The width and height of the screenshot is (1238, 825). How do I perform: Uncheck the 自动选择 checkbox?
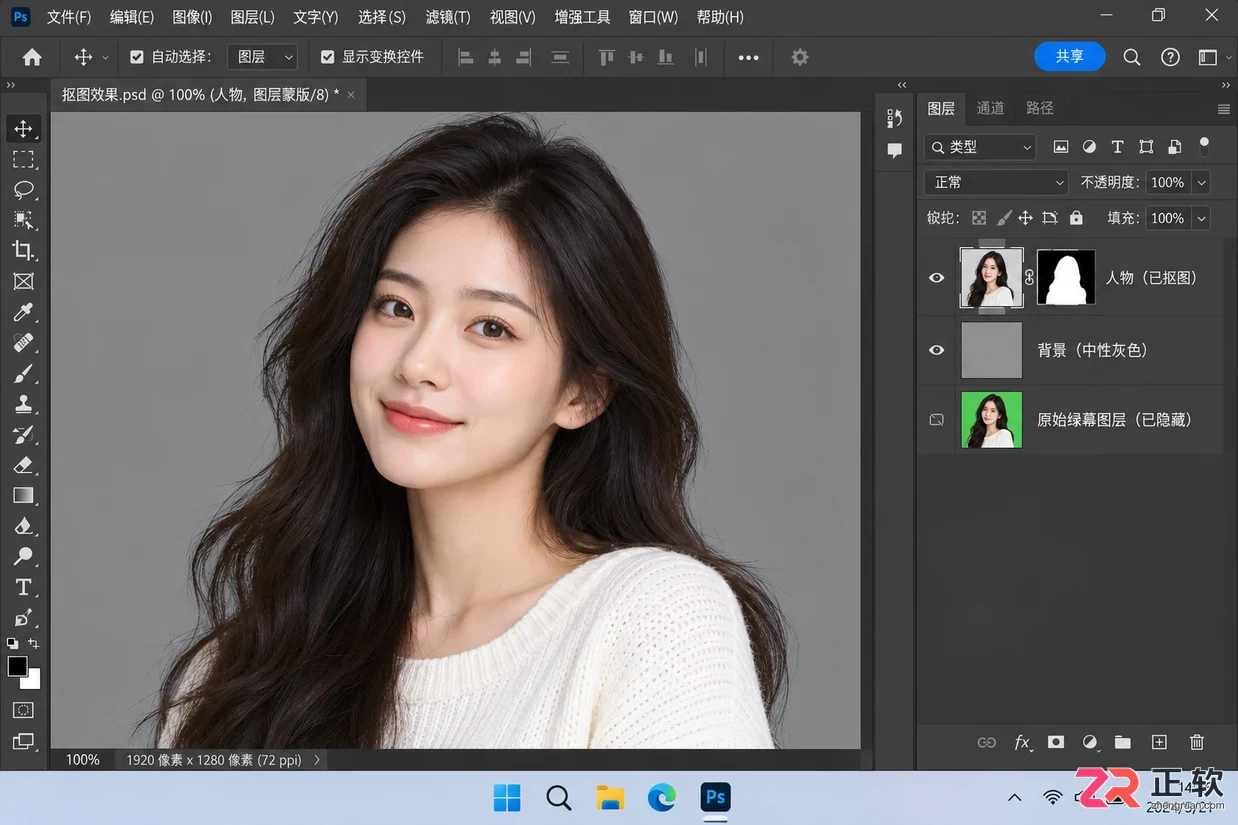(x=137, y=57)
